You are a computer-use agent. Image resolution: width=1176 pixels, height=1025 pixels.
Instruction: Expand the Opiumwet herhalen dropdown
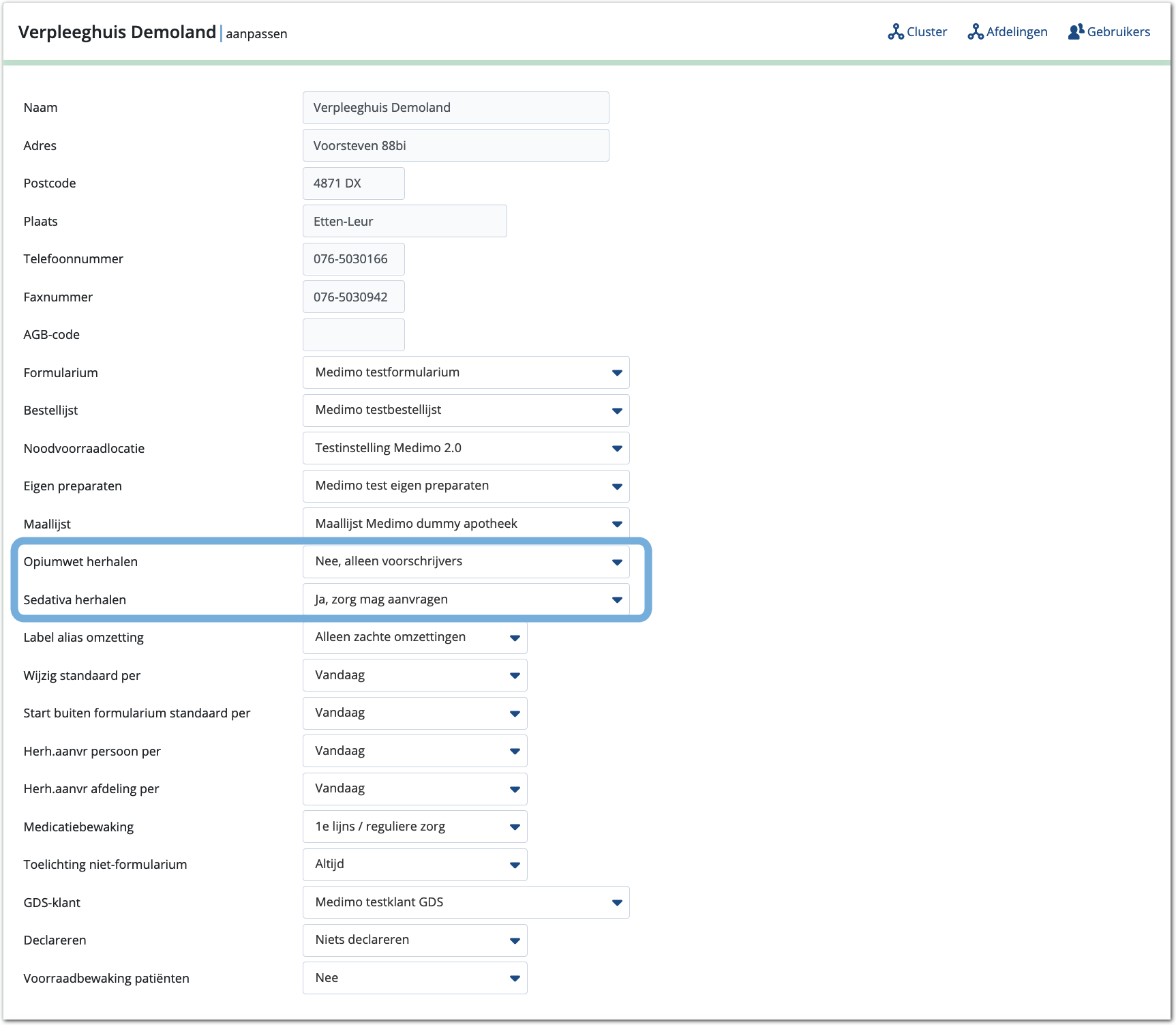pyautogui.click(x=466, y=562)
